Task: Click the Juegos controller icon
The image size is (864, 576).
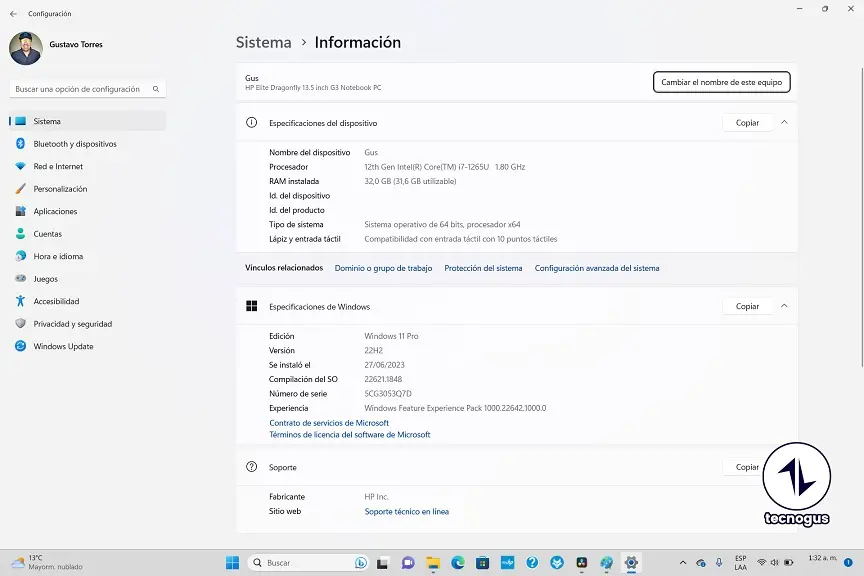Action: [x=20, y=278]
